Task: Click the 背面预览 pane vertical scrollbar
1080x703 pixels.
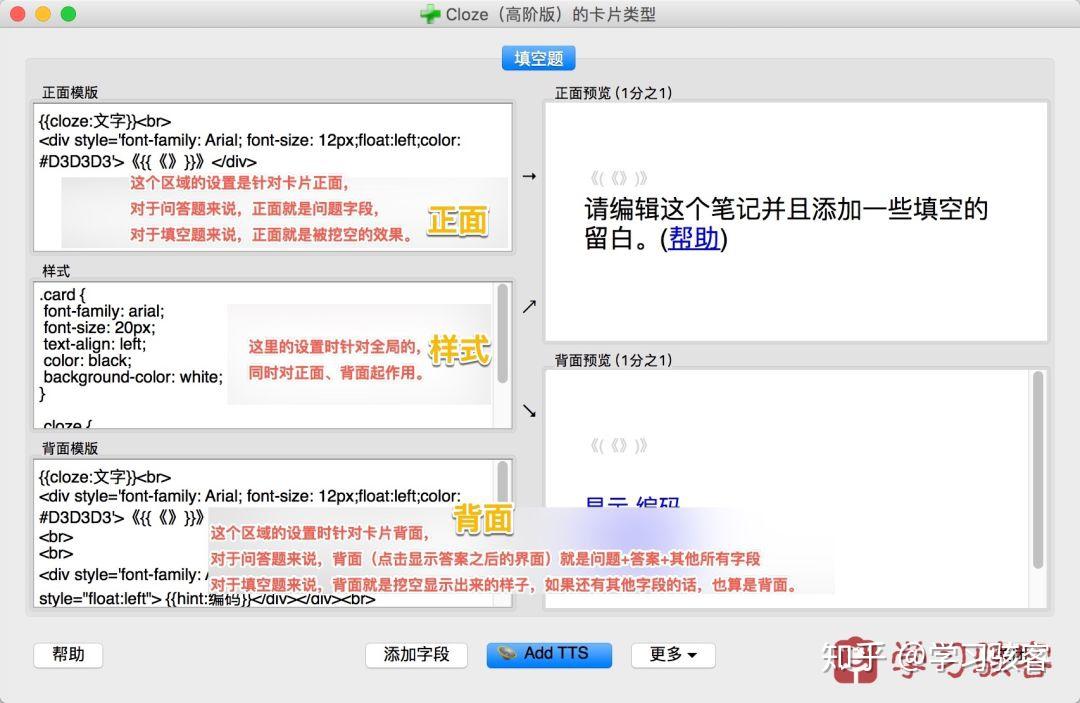Action: coord(1038,470)
